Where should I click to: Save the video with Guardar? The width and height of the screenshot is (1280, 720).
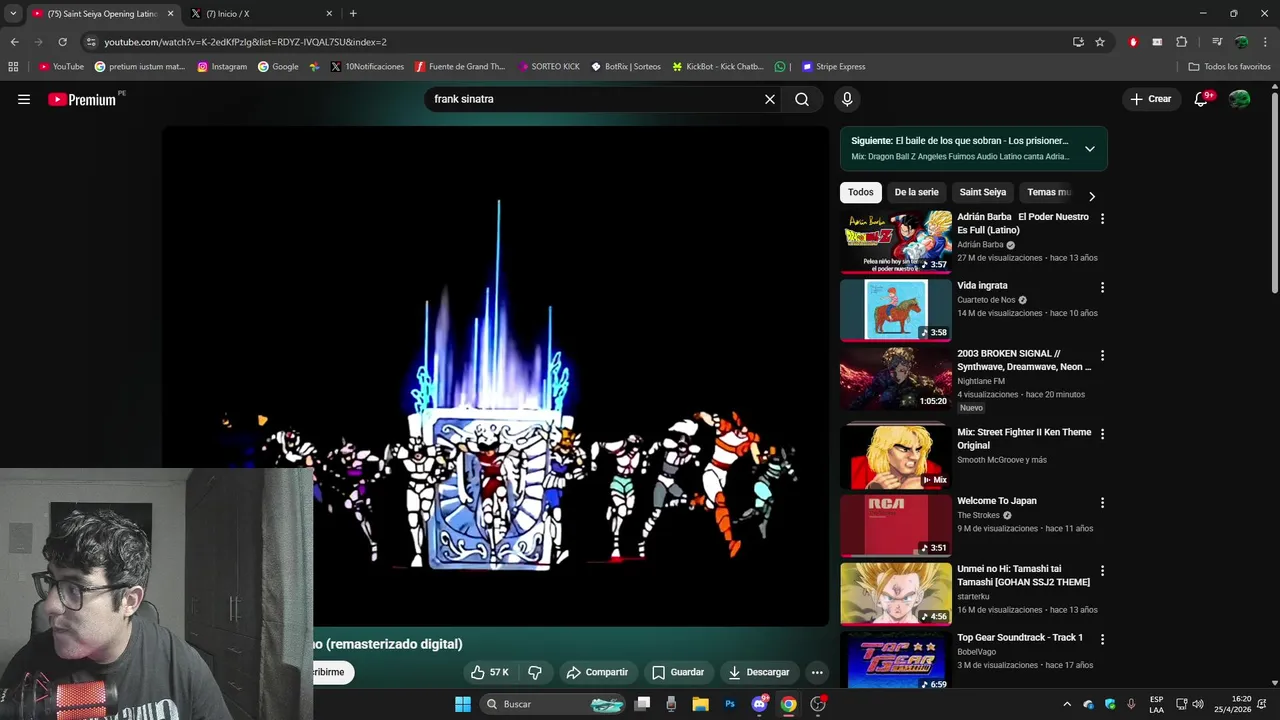[x=677, y=672]
